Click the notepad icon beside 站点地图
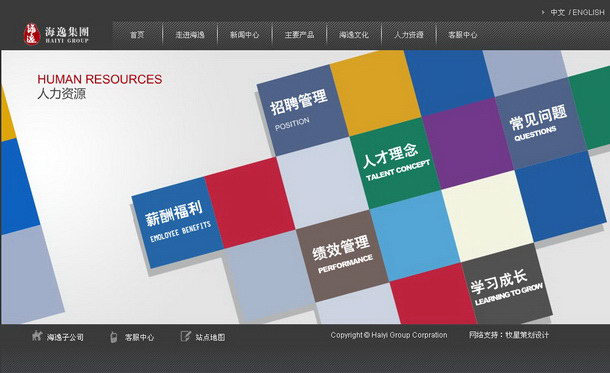 click(186, 336)
